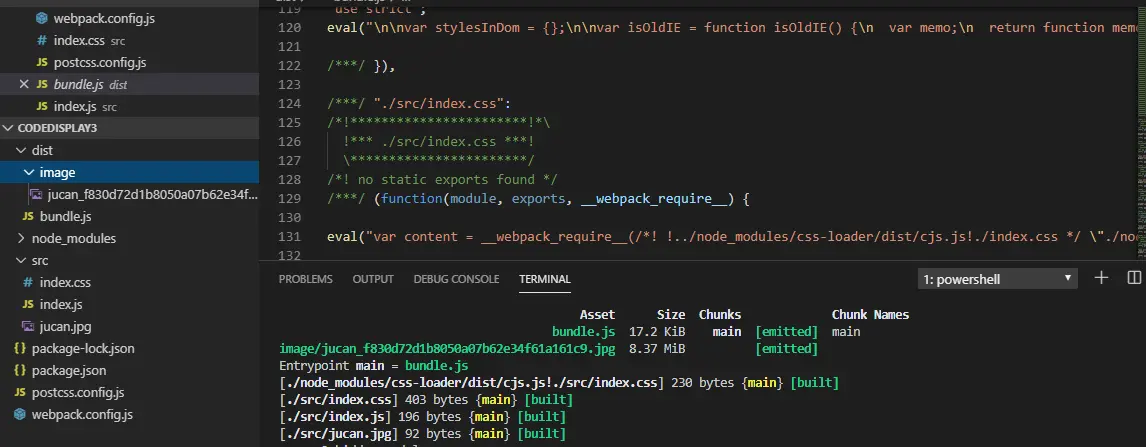Switch to the PROBLEMS panel tab
The width and height of the screenshot is (1146, 447).
point(306,279)
